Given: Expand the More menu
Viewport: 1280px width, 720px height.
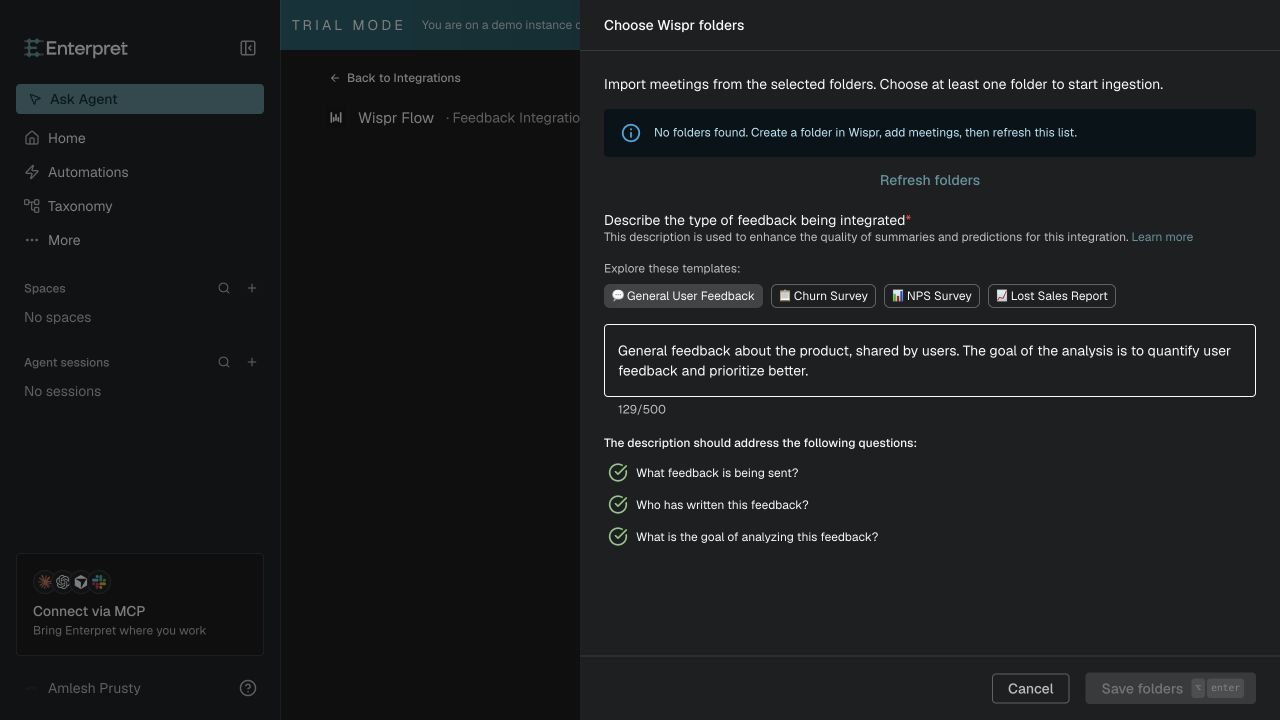Looking at the screenshot, I should click(x=140, y=240).
